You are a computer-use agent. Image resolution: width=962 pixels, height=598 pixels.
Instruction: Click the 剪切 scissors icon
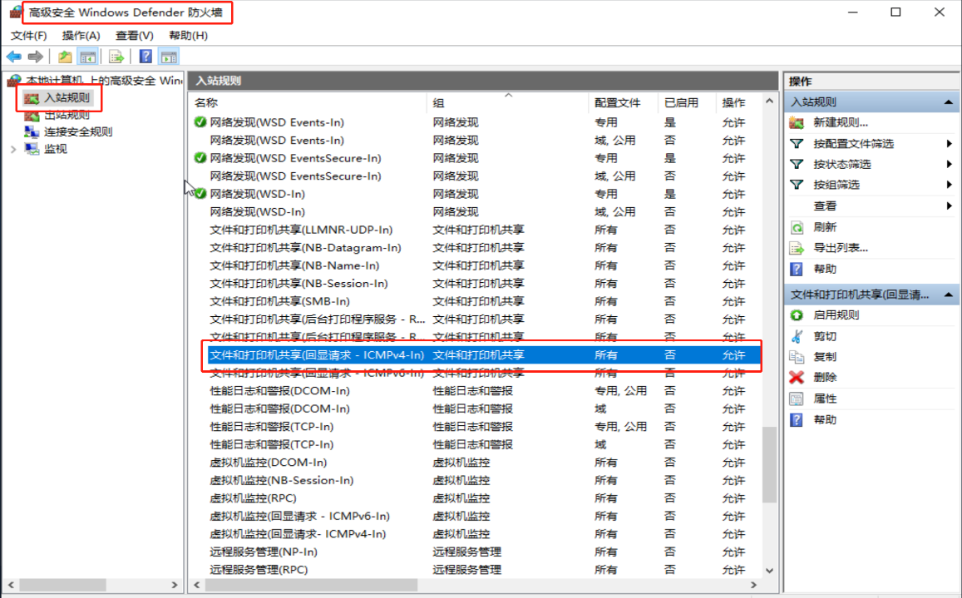coord(796,336)
